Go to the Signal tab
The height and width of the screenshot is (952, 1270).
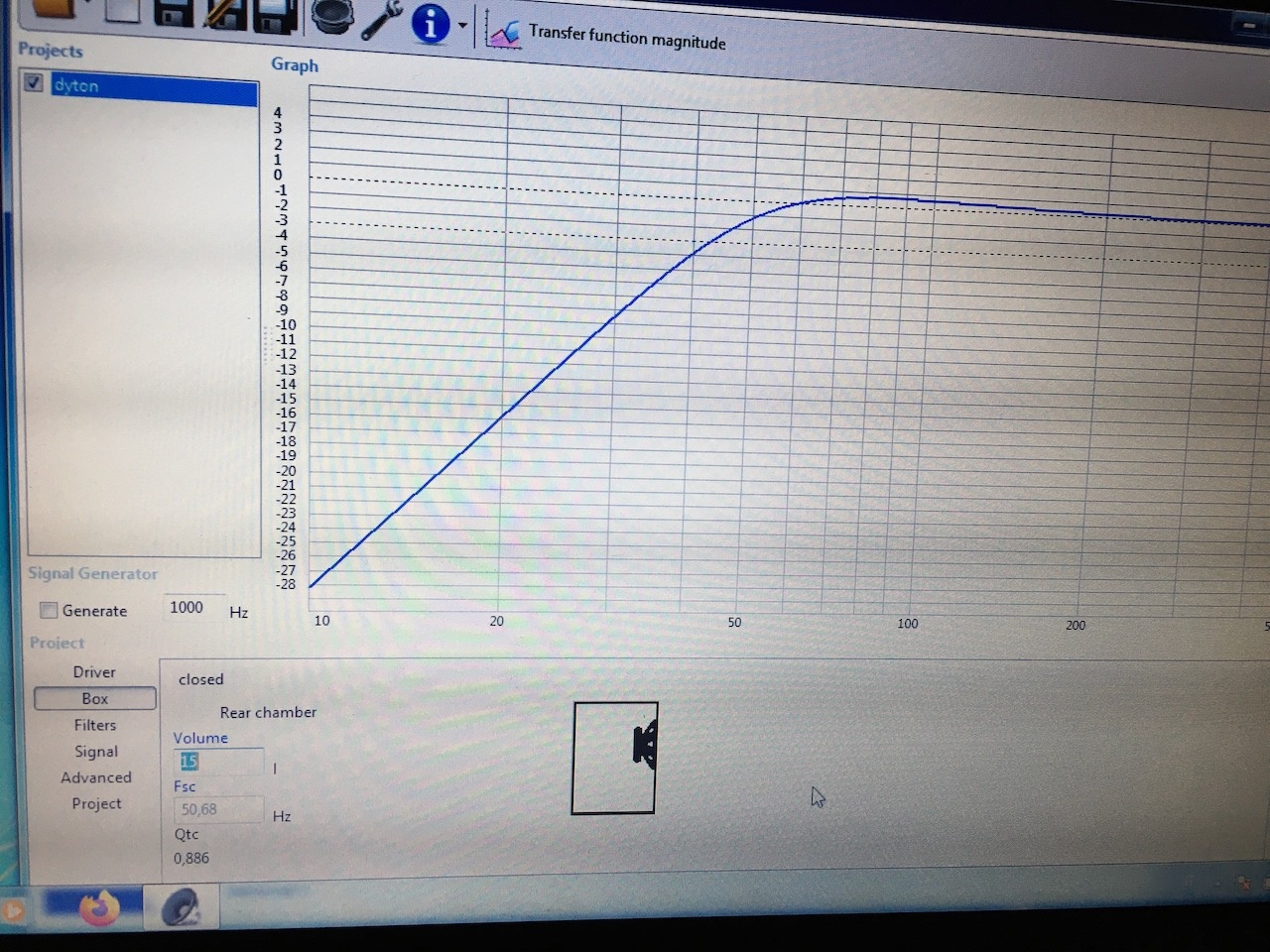pyautogui.click(x=95, y=752)
